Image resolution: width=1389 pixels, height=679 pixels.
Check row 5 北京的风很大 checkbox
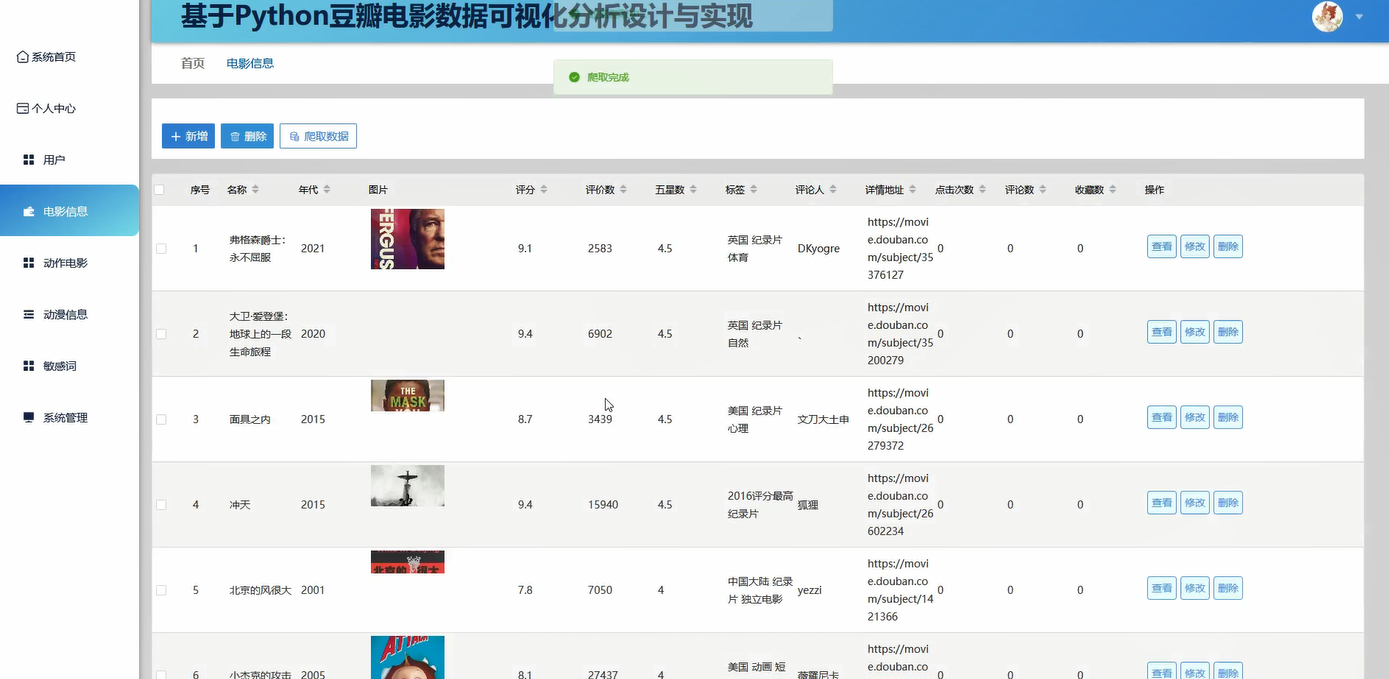[161, 590]
